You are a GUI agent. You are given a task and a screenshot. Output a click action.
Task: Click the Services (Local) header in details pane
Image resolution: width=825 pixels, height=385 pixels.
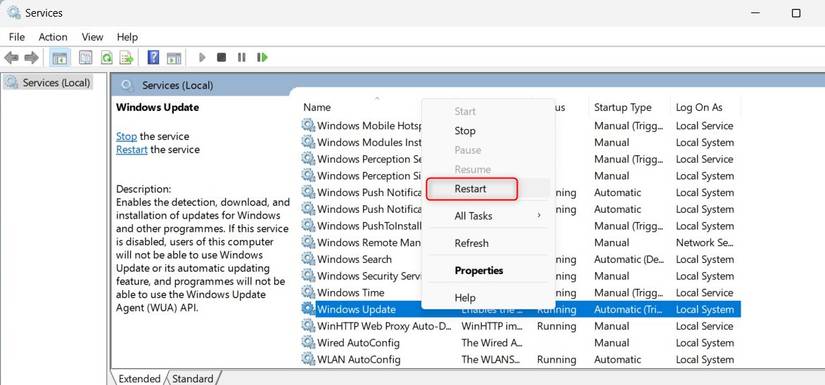click(x=177, y=85)
